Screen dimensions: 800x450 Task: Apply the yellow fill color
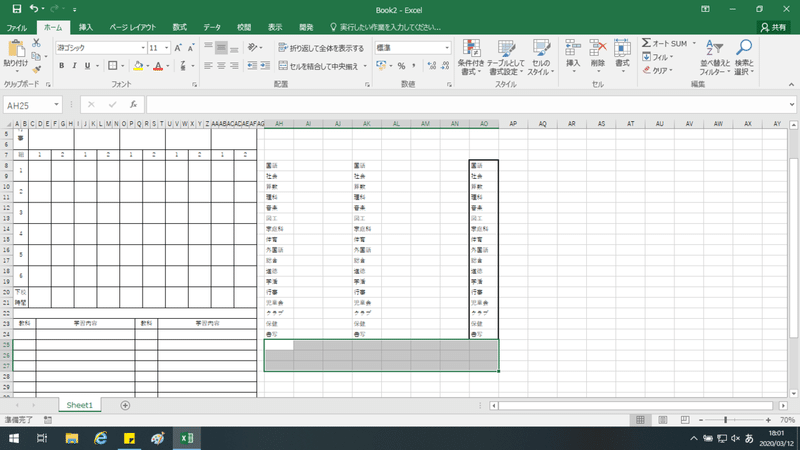(x=138, y=66)
